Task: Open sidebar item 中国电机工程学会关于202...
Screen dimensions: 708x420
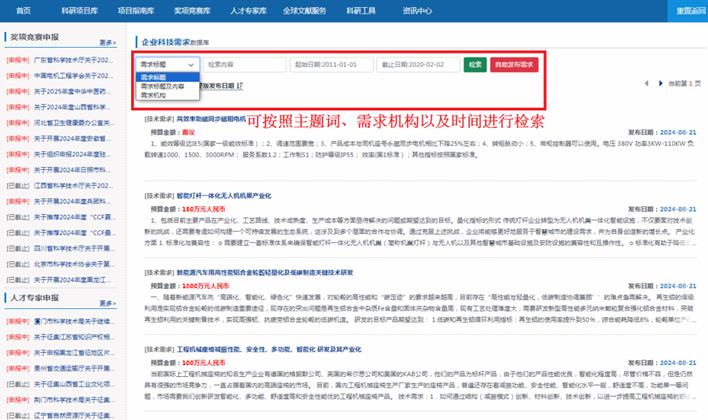Action: 73,75
